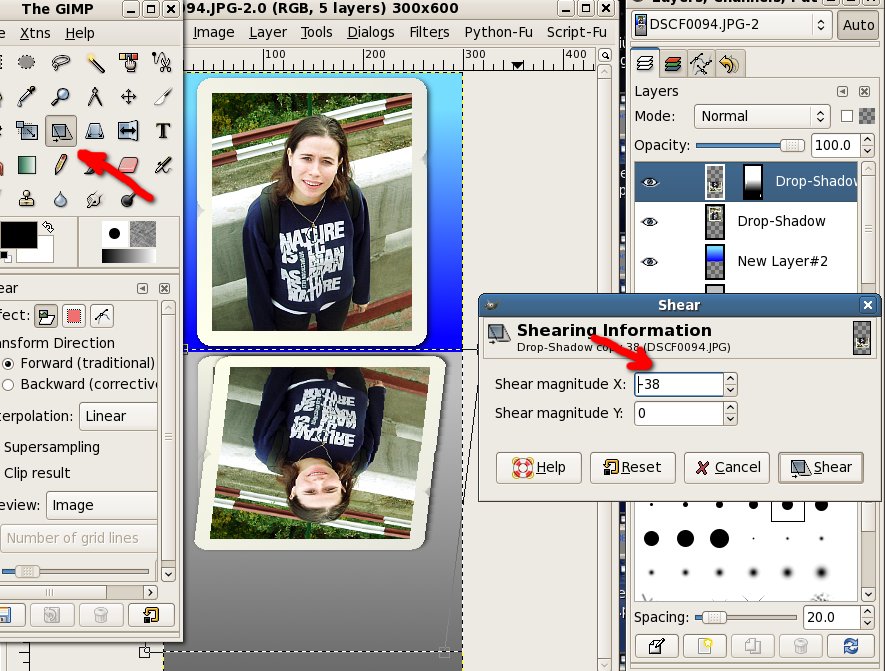Viewport: 885px width, 671px height.
Task: Select the Move tool
Action: (x=129, y=97)
